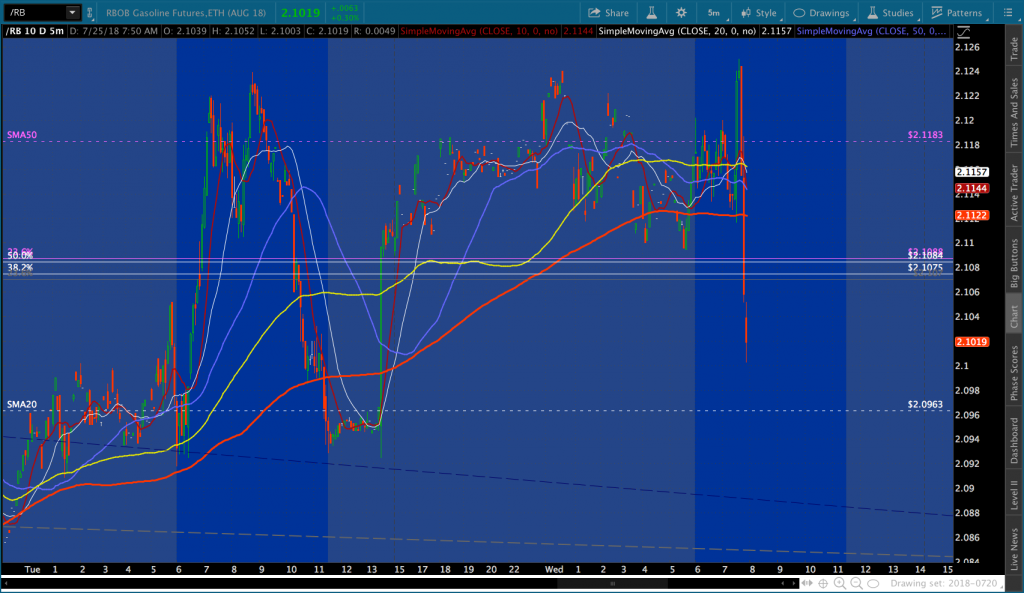Click the Share button

(x=608, y=13)
